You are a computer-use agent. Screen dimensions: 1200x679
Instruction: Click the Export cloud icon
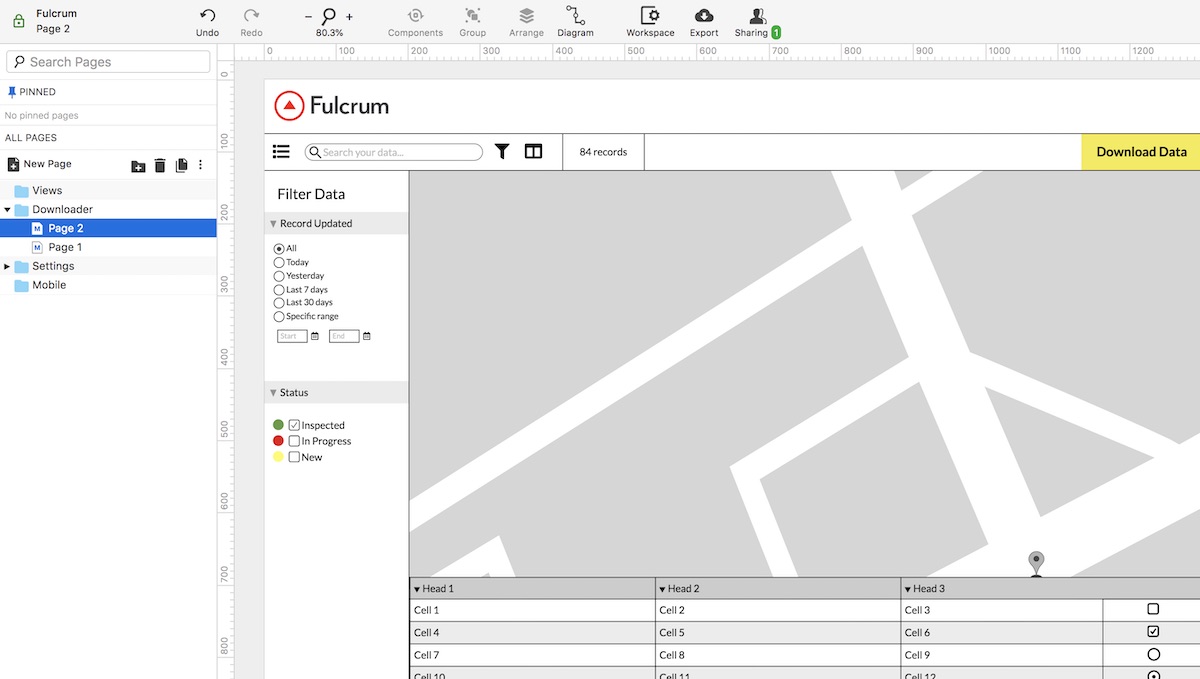(704, 16)
